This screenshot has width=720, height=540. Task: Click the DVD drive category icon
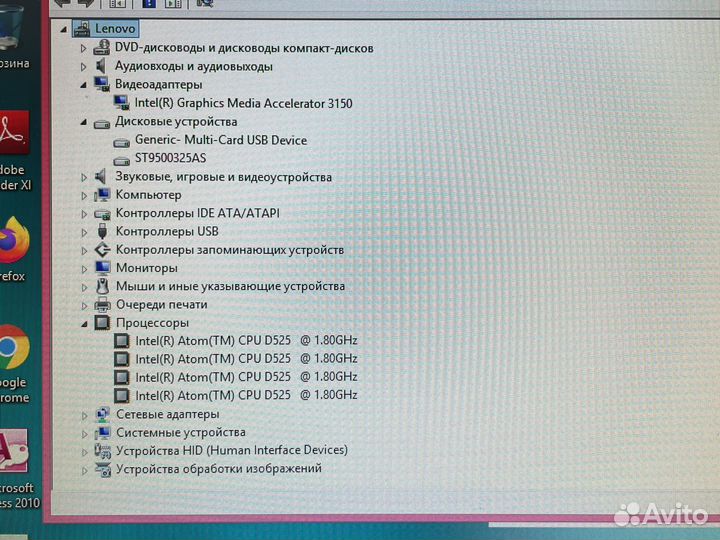pos(101,47)
